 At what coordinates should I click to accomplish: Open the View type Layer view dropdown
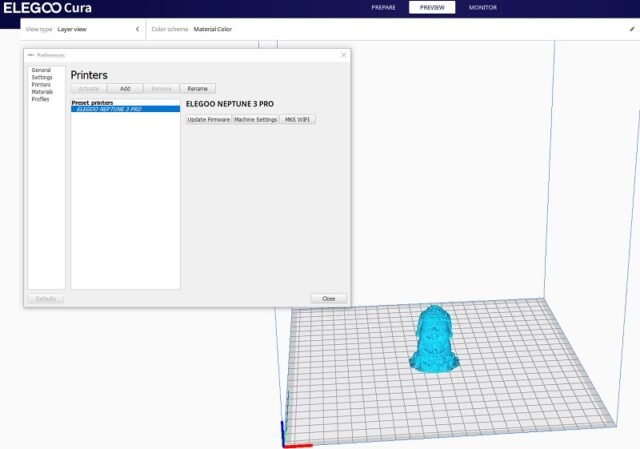point(82,29)
